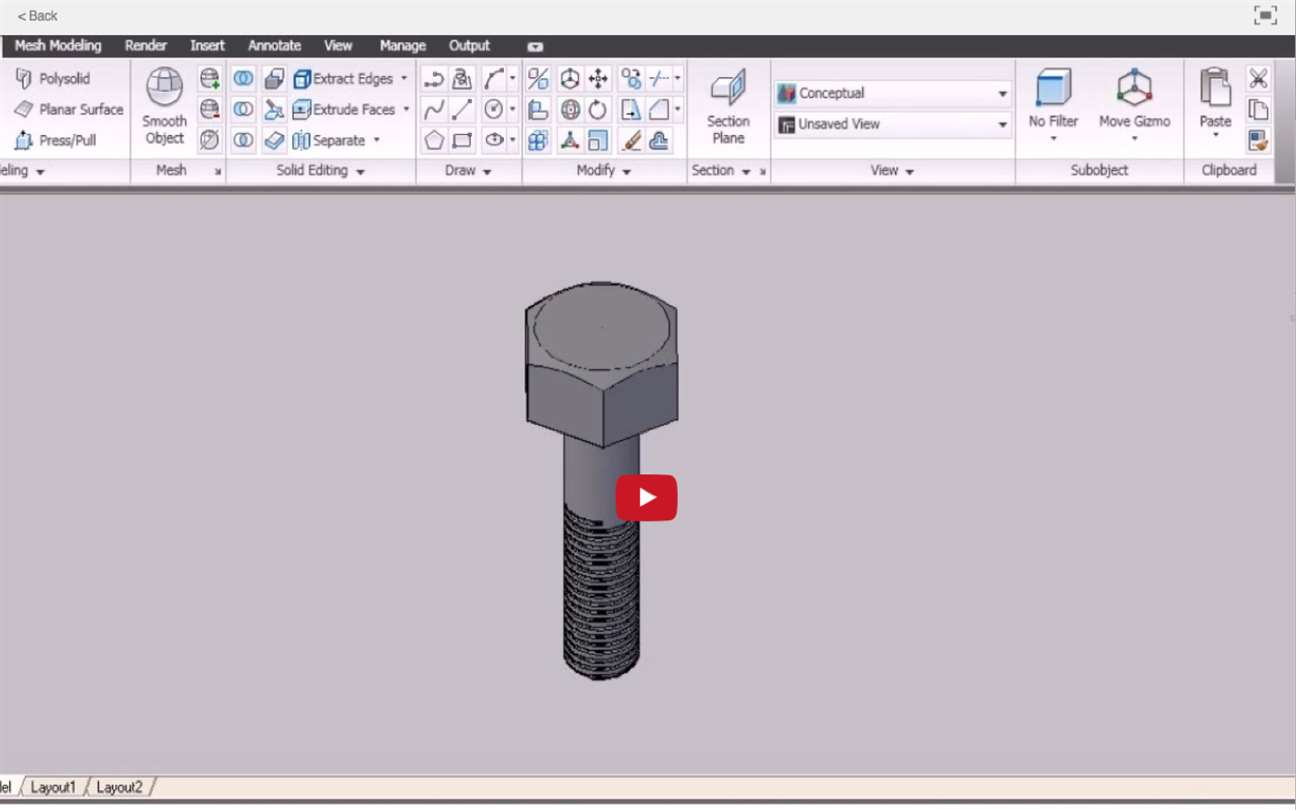Switch to the Mesh Modeling tab
1296x810 pixels.
click(x=58, y=46)
